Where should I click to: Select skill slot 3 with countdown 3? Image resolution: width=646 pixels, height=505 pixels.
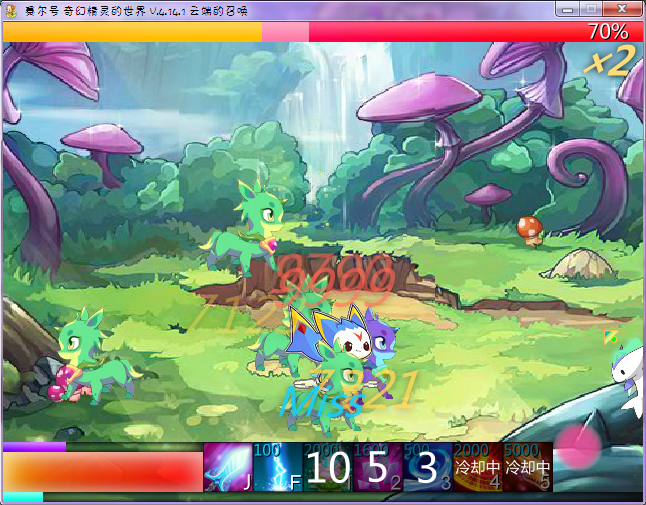[x=428, y=467]
